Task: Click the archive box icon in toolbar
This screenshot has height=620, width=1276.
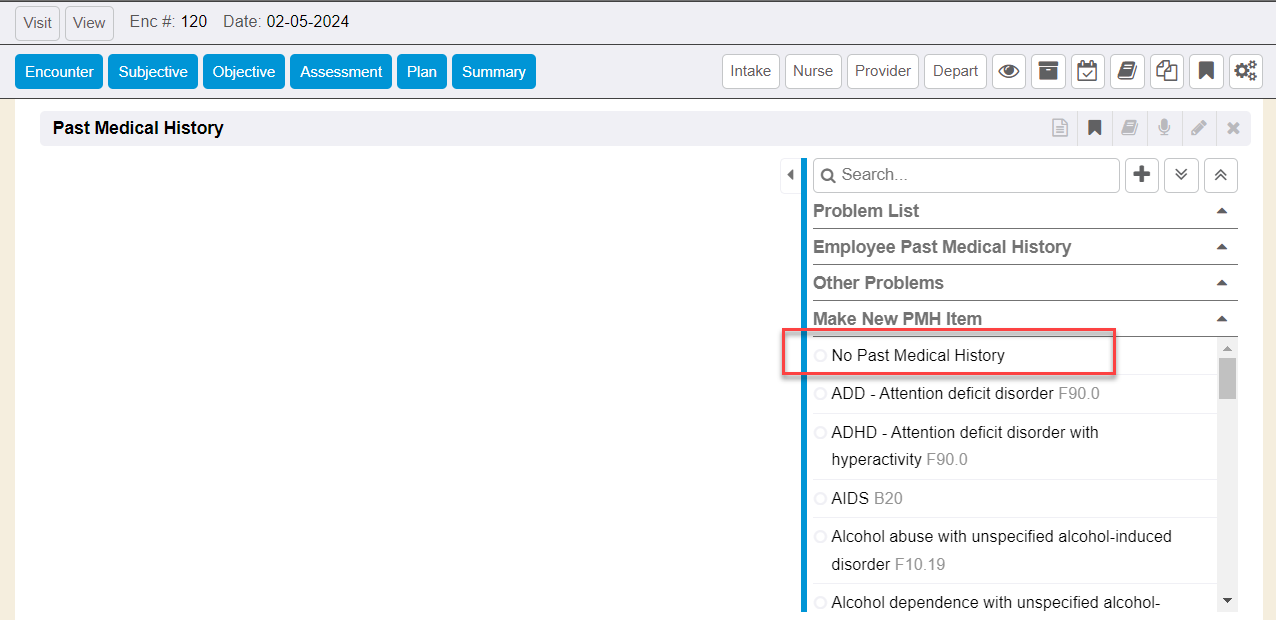Action: pos(1047,71)
